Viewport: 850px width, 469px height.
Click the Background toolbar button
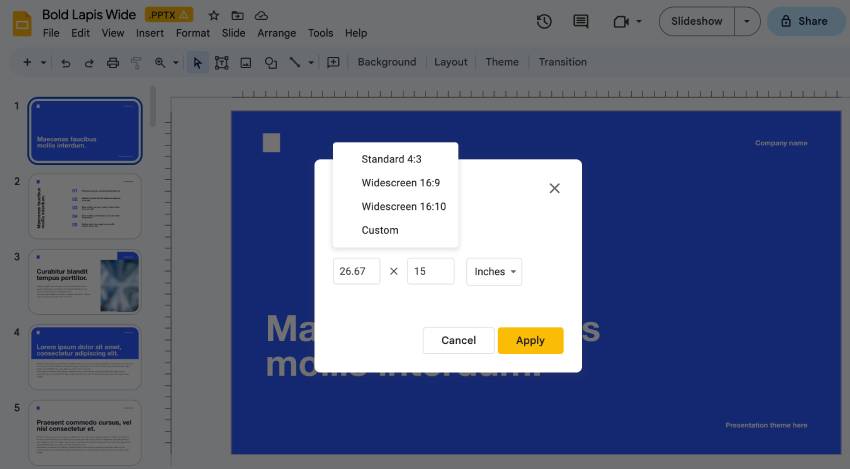point(387,62)
